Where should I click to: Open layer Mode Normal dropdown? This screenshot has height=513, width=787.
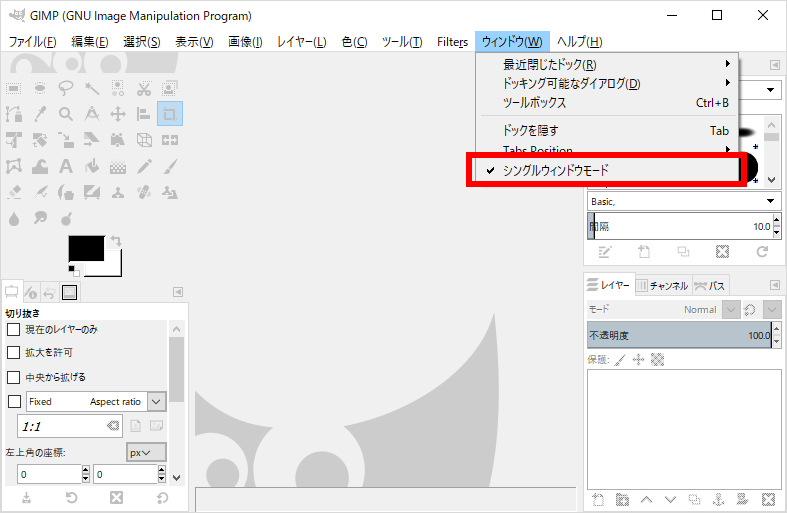(731, 310)
